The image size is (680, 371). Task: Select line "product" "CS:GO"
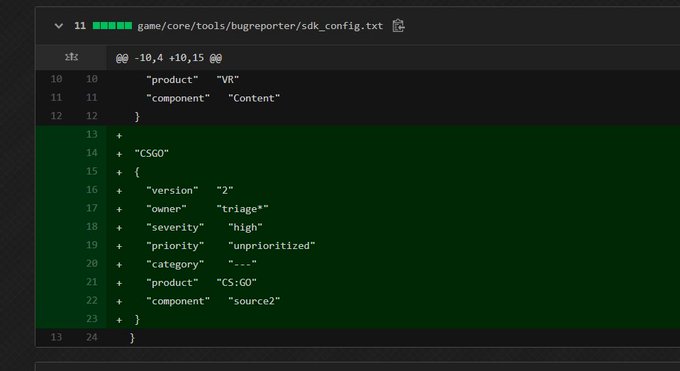click(201, 282)
